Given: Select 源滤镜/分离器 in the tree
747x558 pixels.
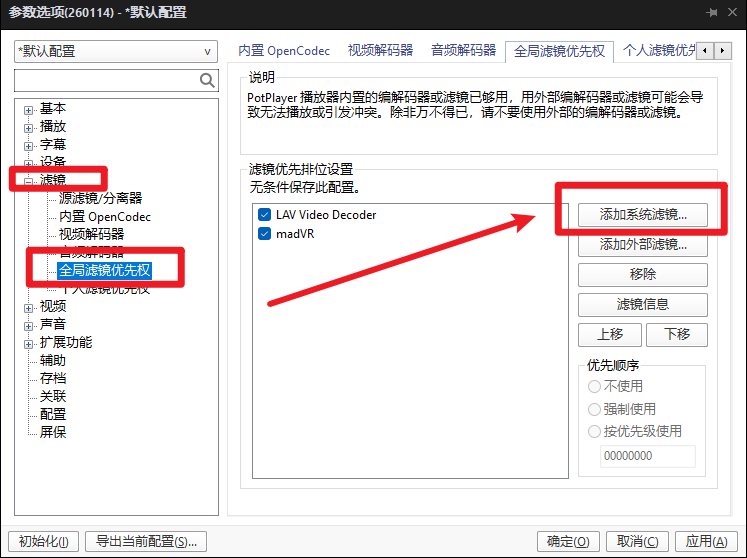Looking at the screenshot, I should point(101,198).
